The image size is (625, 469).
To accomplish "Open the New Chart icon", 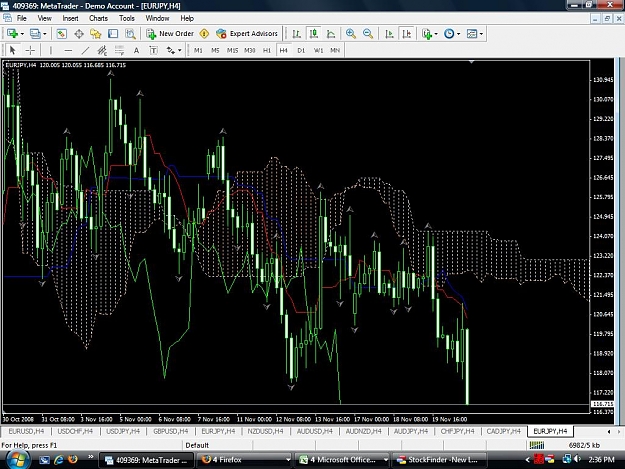I will coord(12,34).
